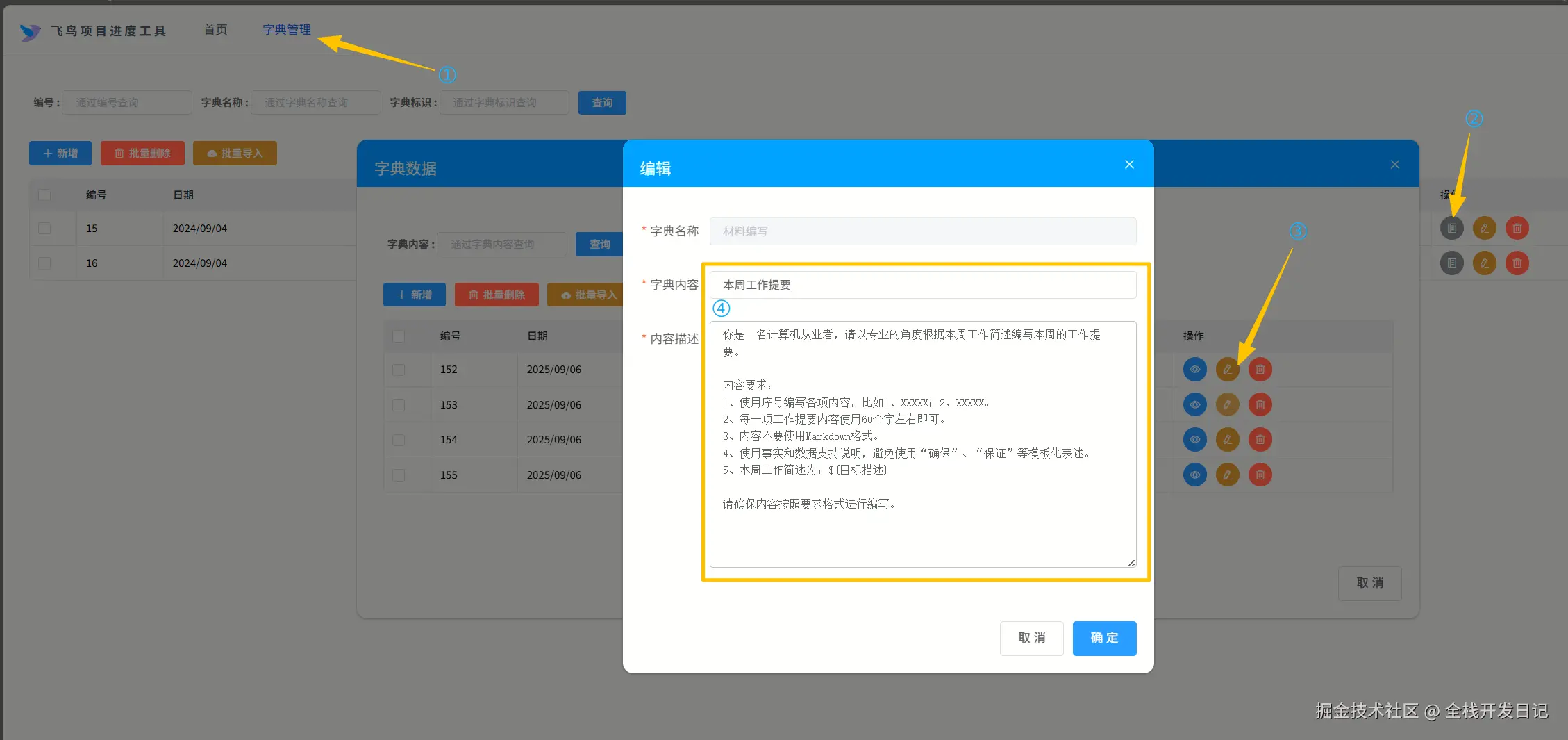Click 批量删除 on the main page
The height and width of the screenshot is (740, 1568).
pyautogui.click(x=142, y=153)
